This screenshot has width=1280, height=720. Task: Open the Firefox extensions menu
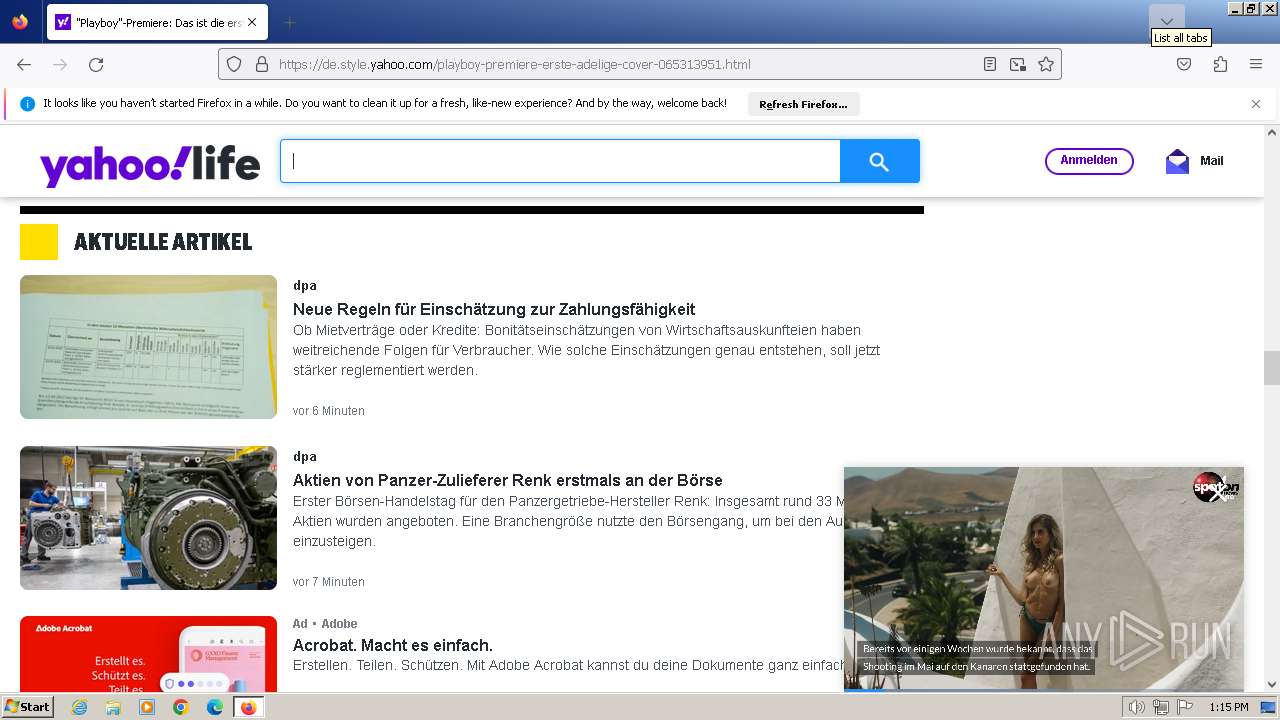point(1220,64)
